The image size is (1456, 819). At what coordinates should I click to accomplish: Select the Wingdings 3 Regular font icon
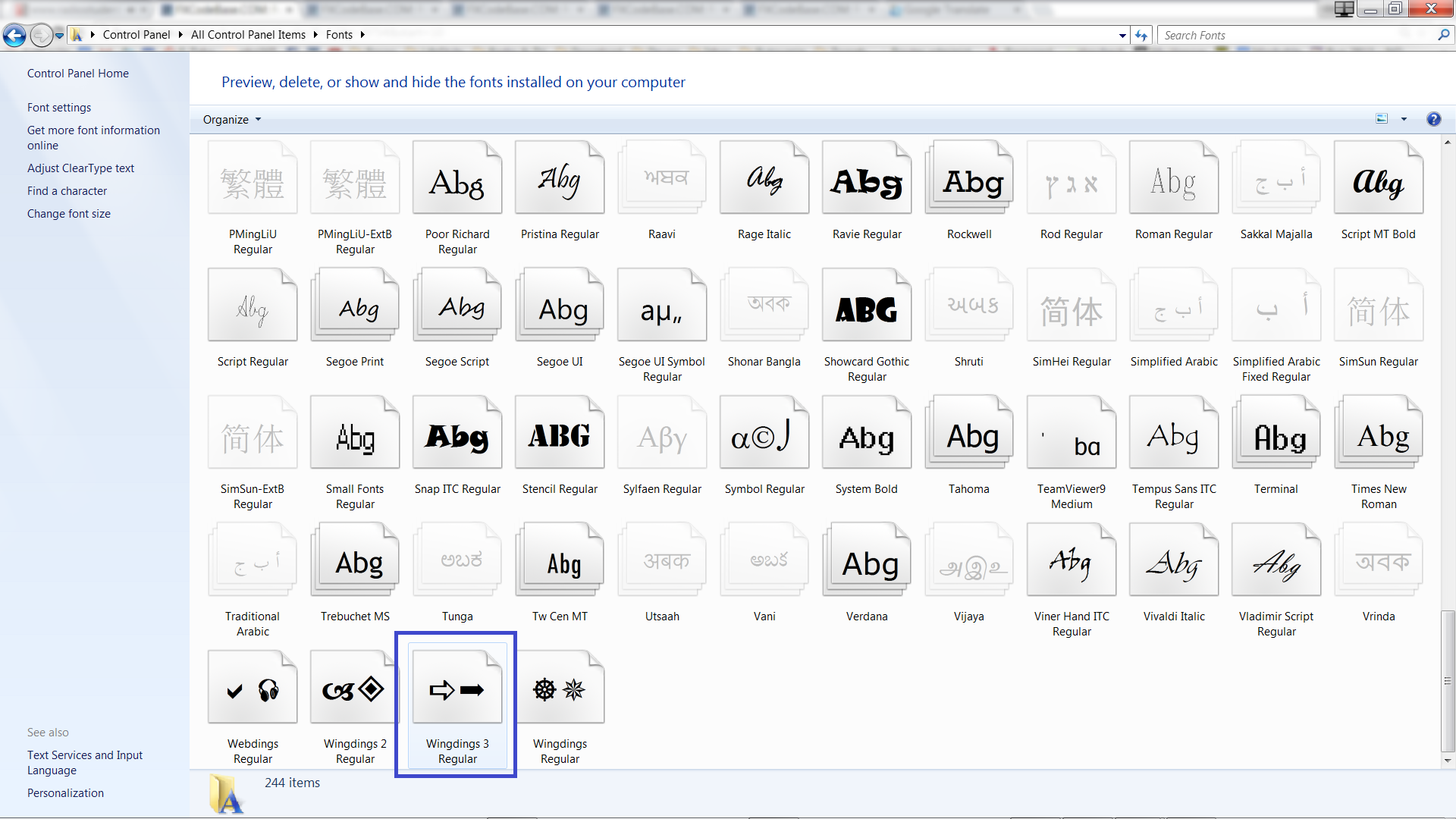pyautogui.click(x=457, y=686)
